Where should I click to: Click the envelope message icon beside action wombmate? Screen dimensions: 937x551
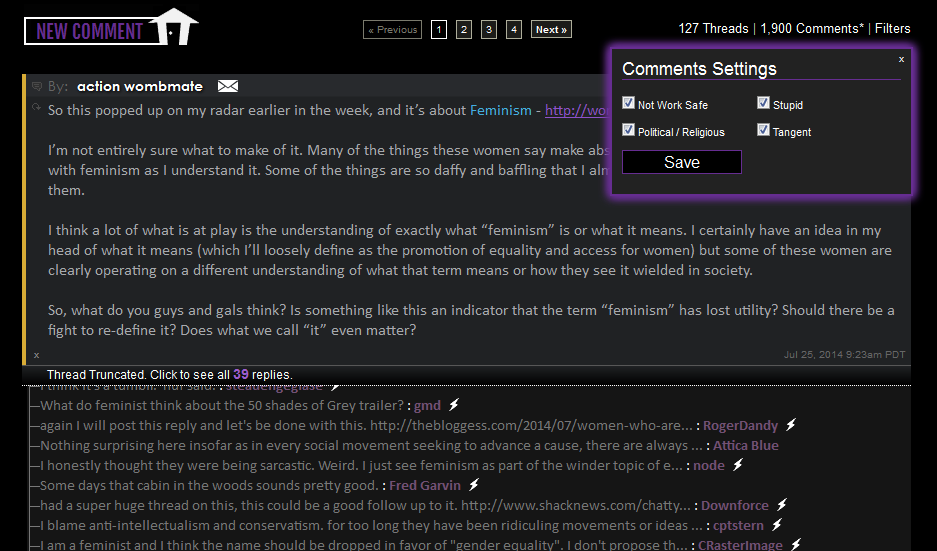tap(228, 86)
